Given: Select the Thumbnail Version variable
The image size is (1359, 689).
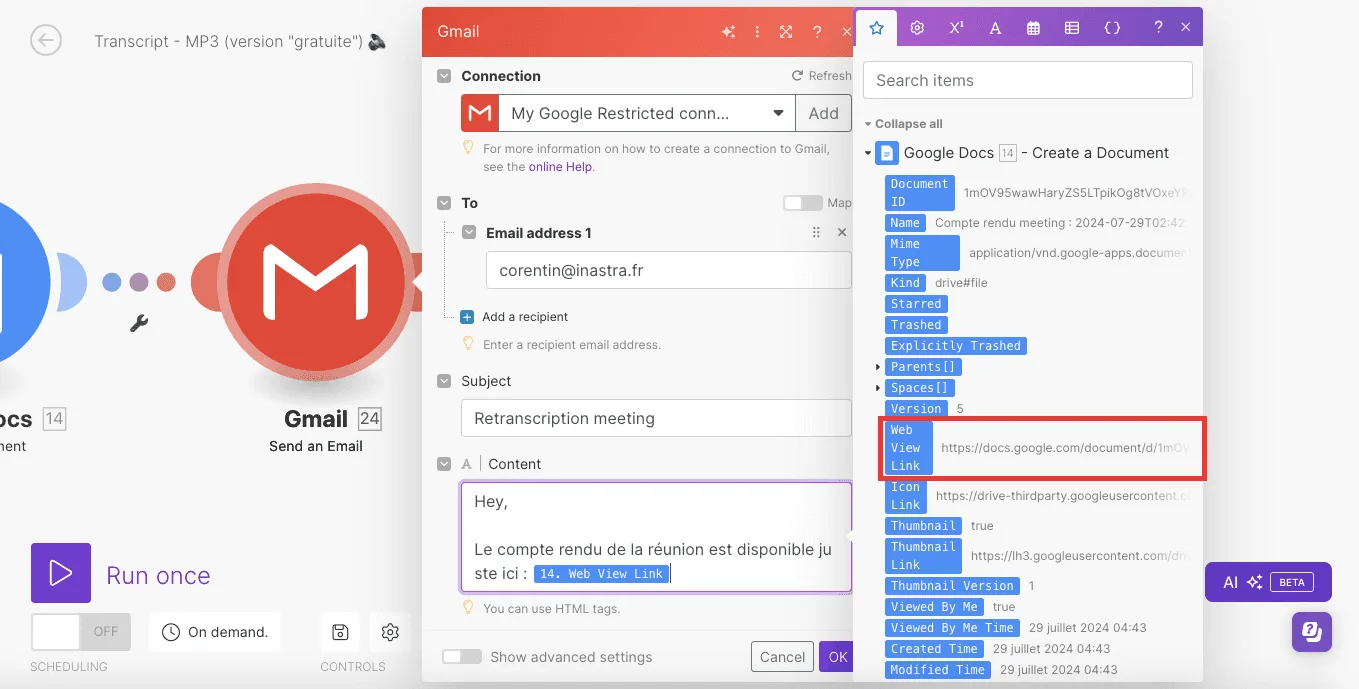Looking at the screenshot, I should click(x=952, y=586).
